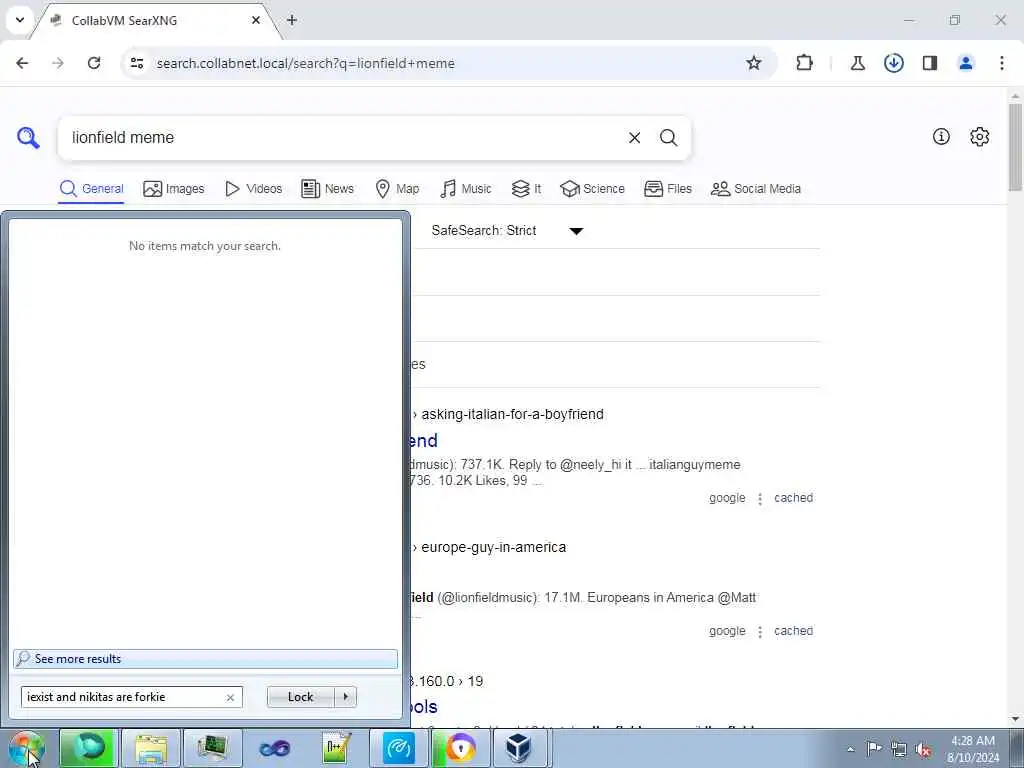Go back to the previous page

point(22,63)
